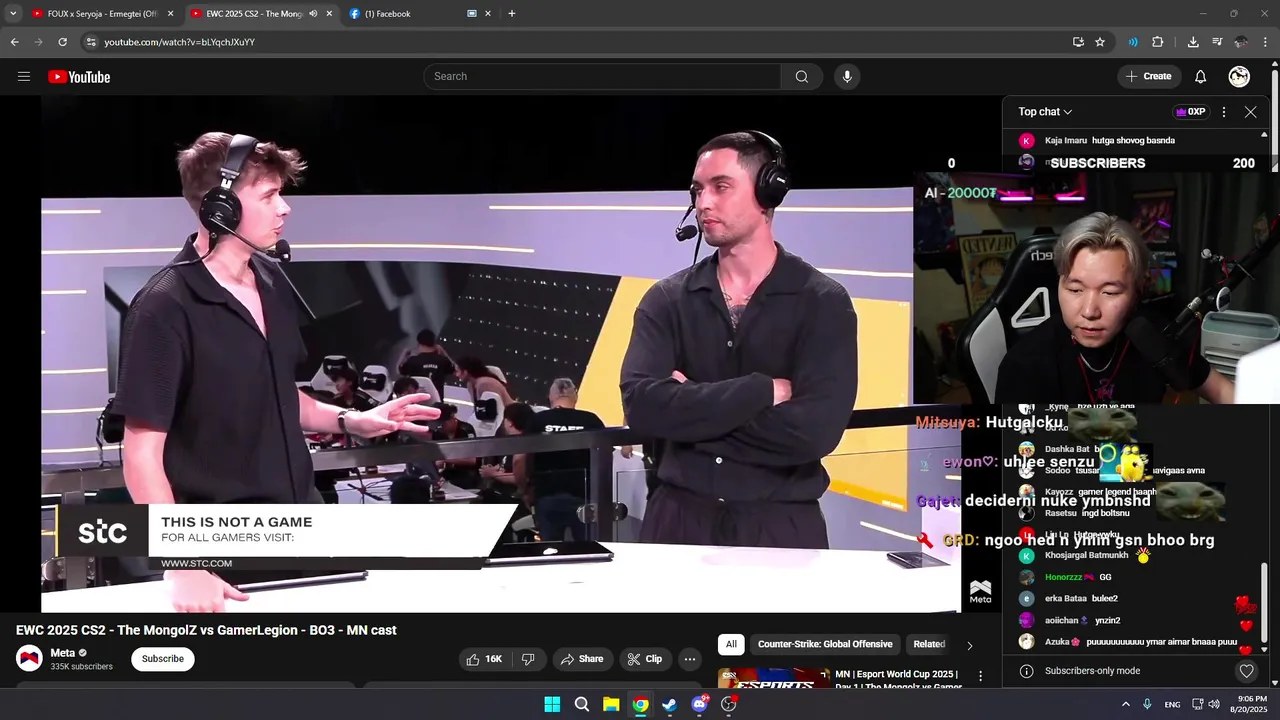The image size is (1280, 720).
Task: Close the live chat panel
Action: pos(1250,112)
